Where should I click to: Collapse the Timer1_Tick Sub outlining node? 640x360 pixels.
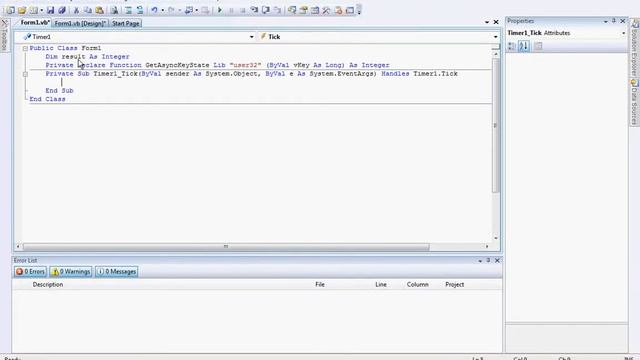click(x=25, y=74)
